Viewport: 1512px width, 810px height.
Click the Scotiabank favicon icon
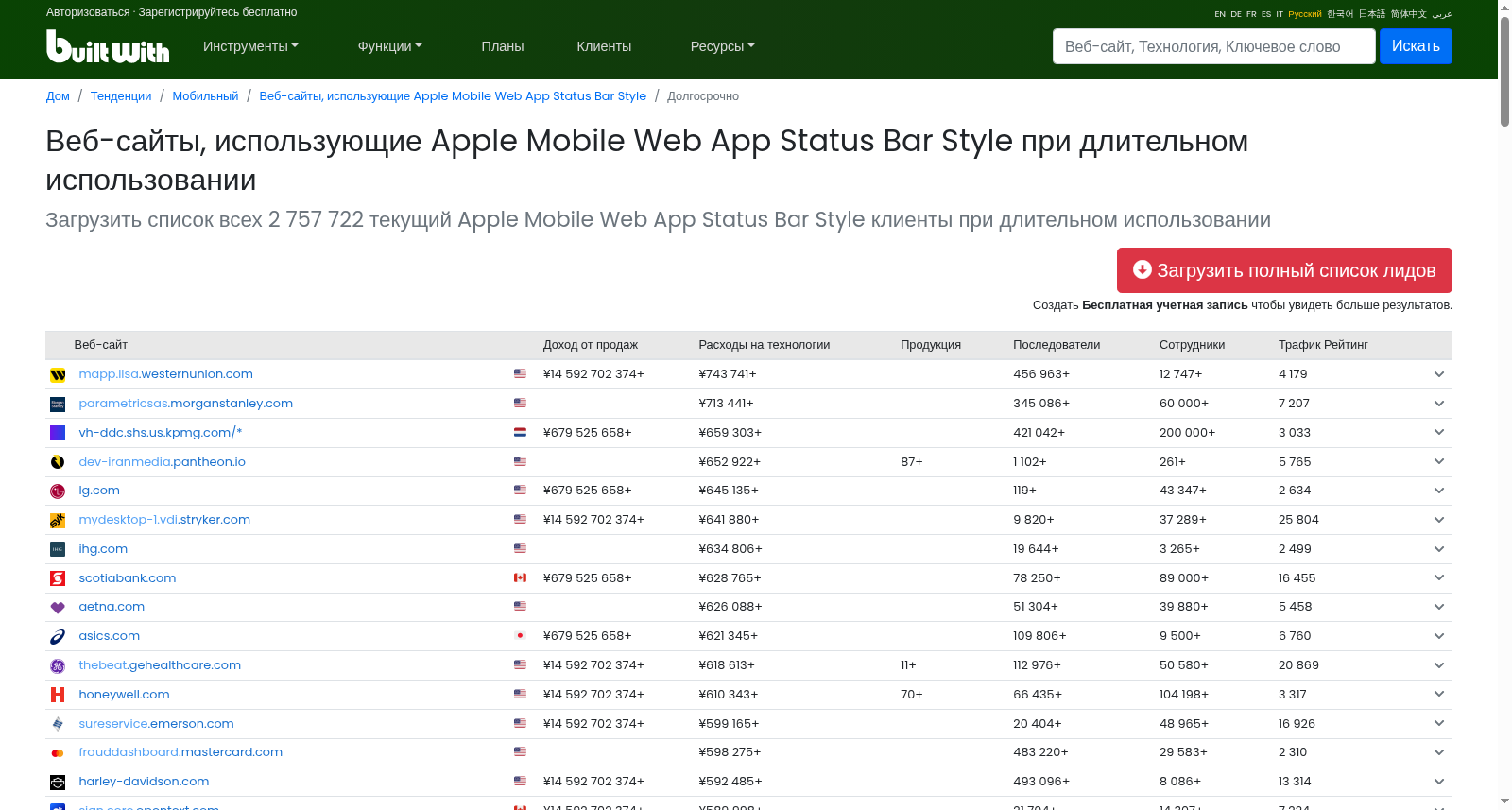pyautogui.click(x=58, y=578)
